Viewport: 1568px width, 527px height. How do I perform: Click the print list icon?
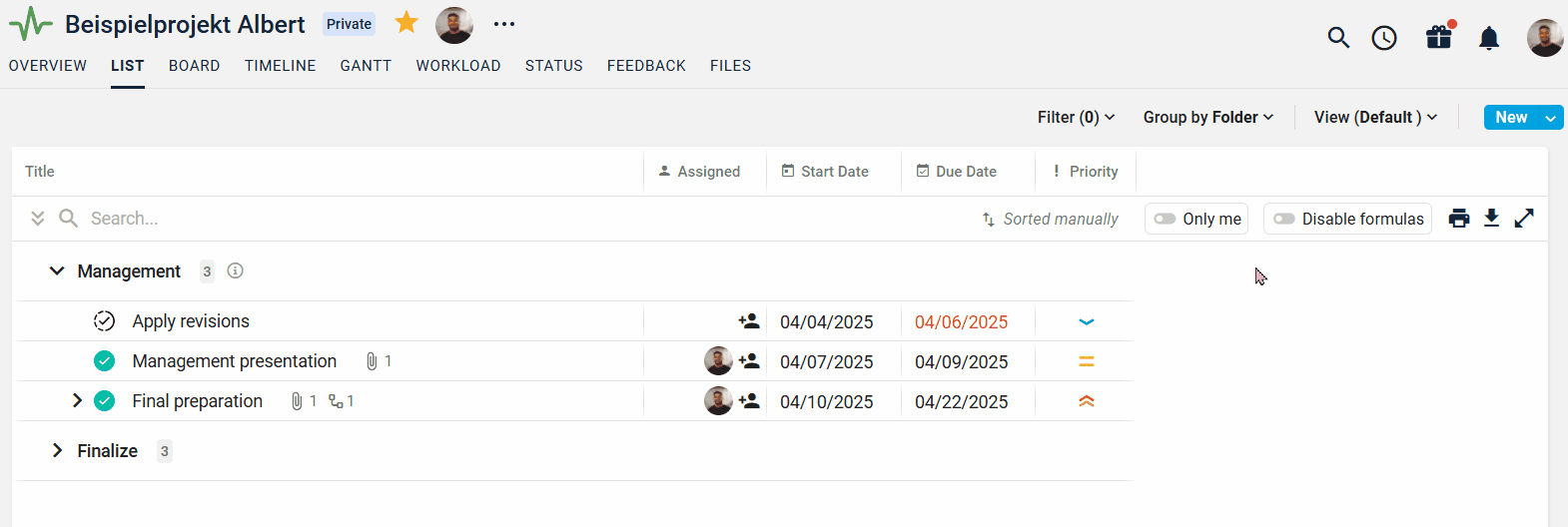(1459, 219)
